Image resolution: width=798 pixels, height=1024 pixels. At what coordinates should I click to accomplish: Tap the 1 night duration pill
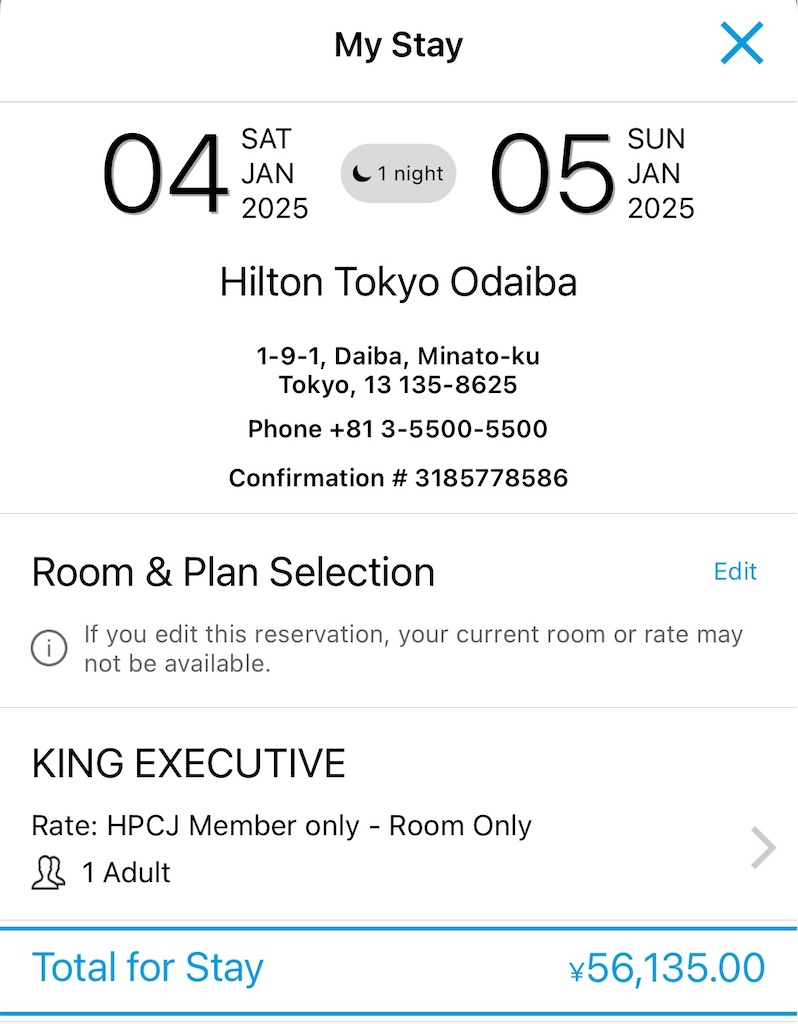[398, 174]
